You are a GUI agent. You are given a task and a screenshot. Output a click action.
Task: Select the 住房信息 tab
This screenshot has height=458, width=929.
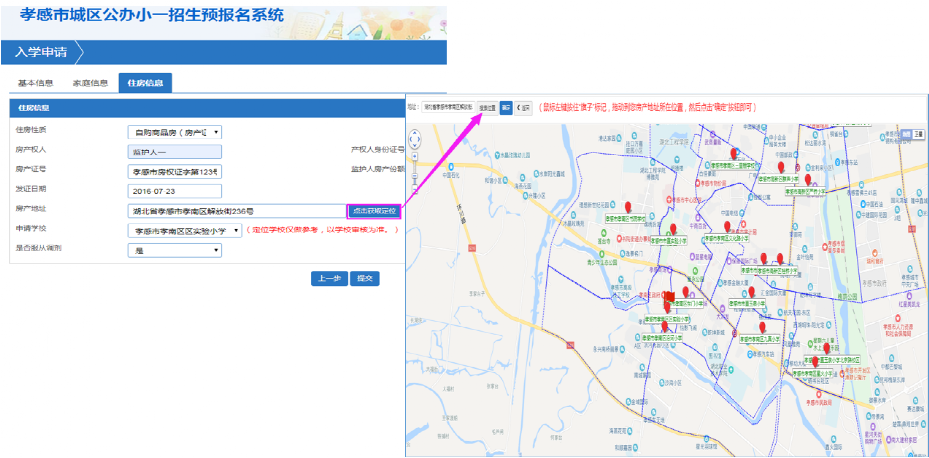[144, 83]
